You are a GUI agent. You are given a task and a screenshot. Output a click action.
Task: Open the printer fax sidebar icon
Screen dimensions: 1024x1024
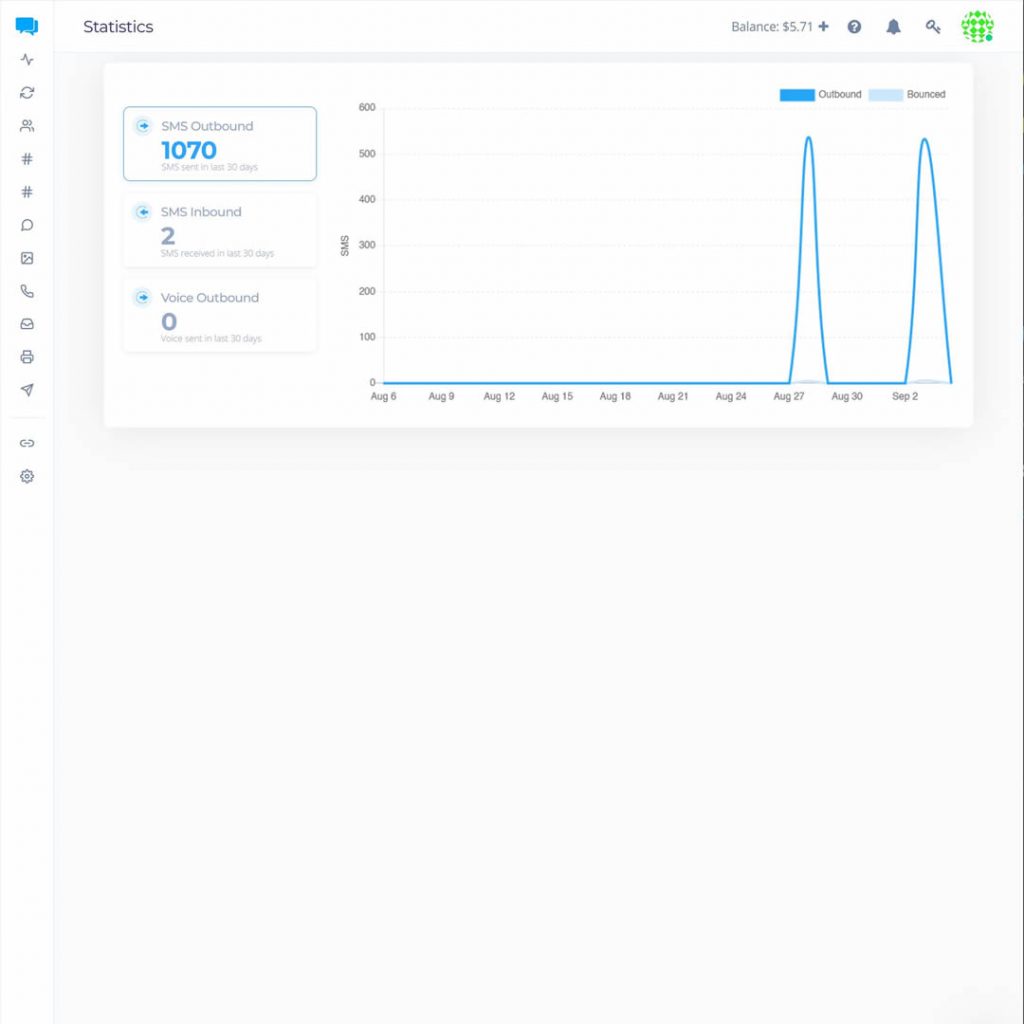[27, 357]
